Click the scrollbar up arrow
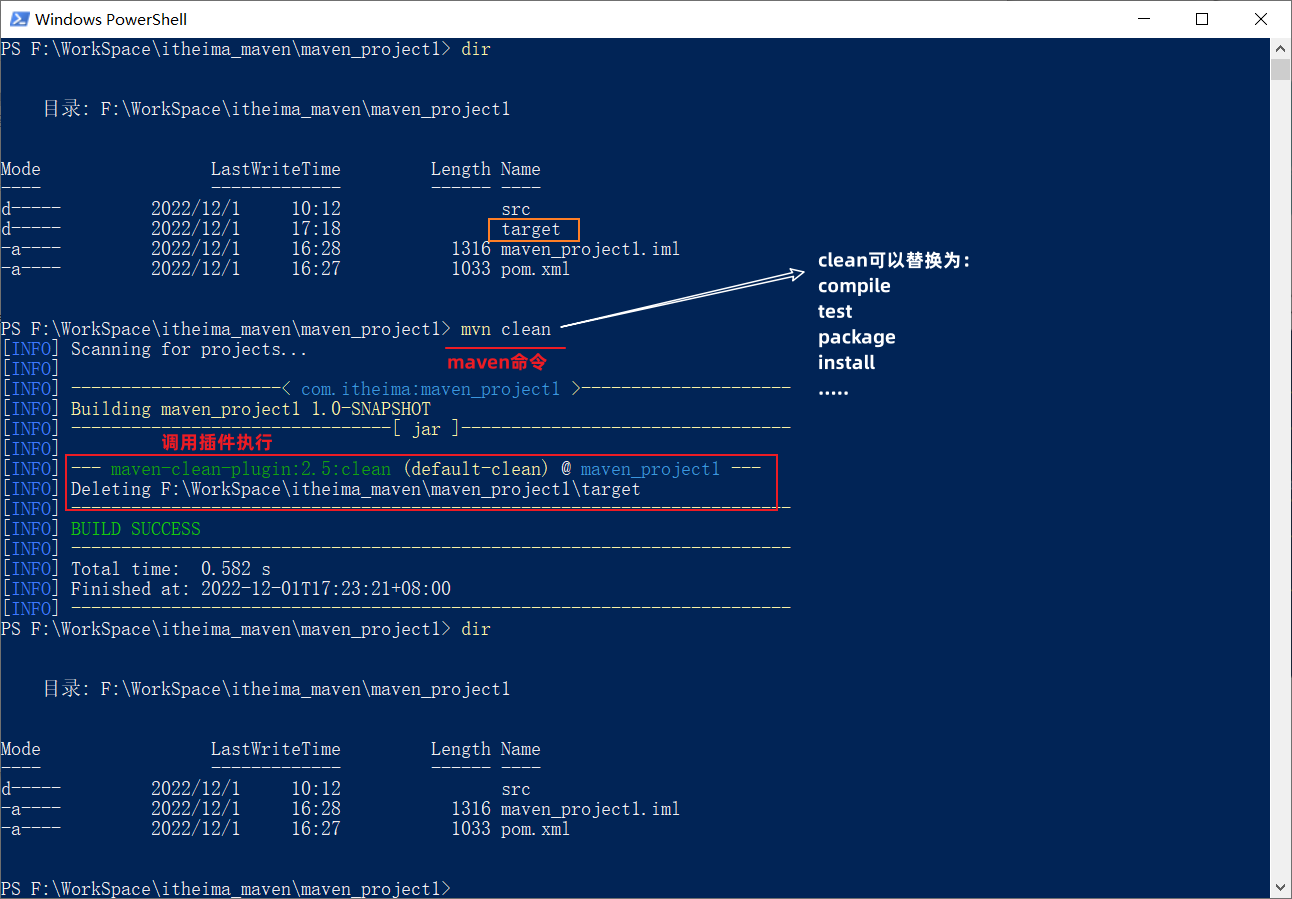The image size is (1292, 899). point(1280,48)
